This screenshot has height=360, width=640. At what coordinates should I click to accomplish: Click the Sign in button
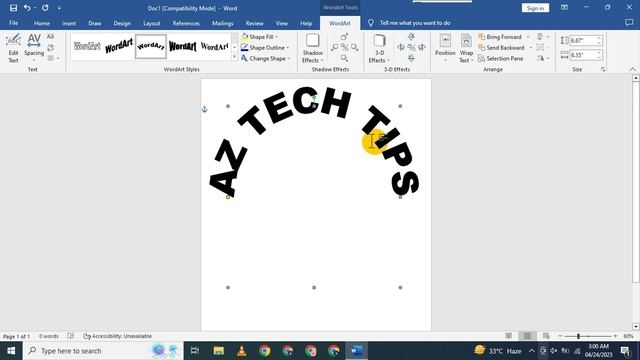tap(535, 8)
